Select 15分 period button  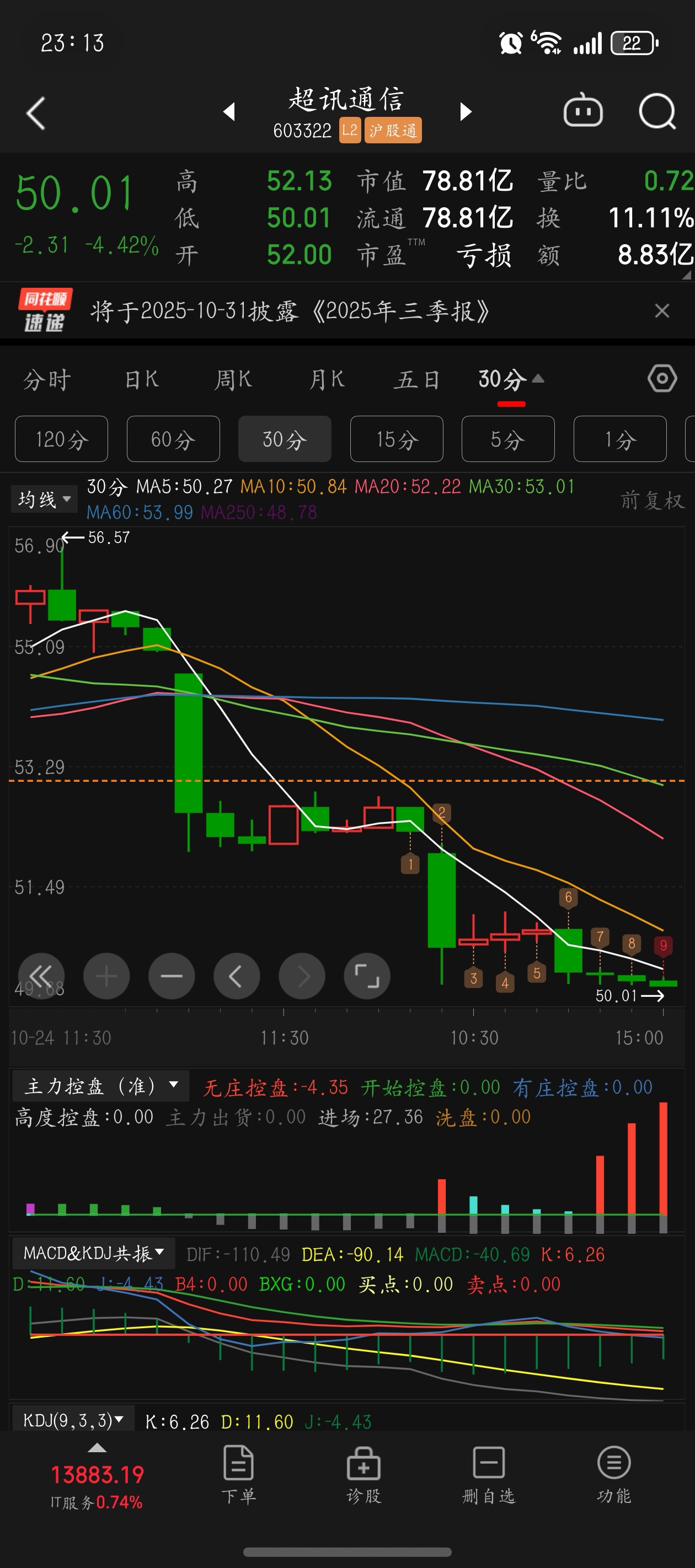(397, 439)
